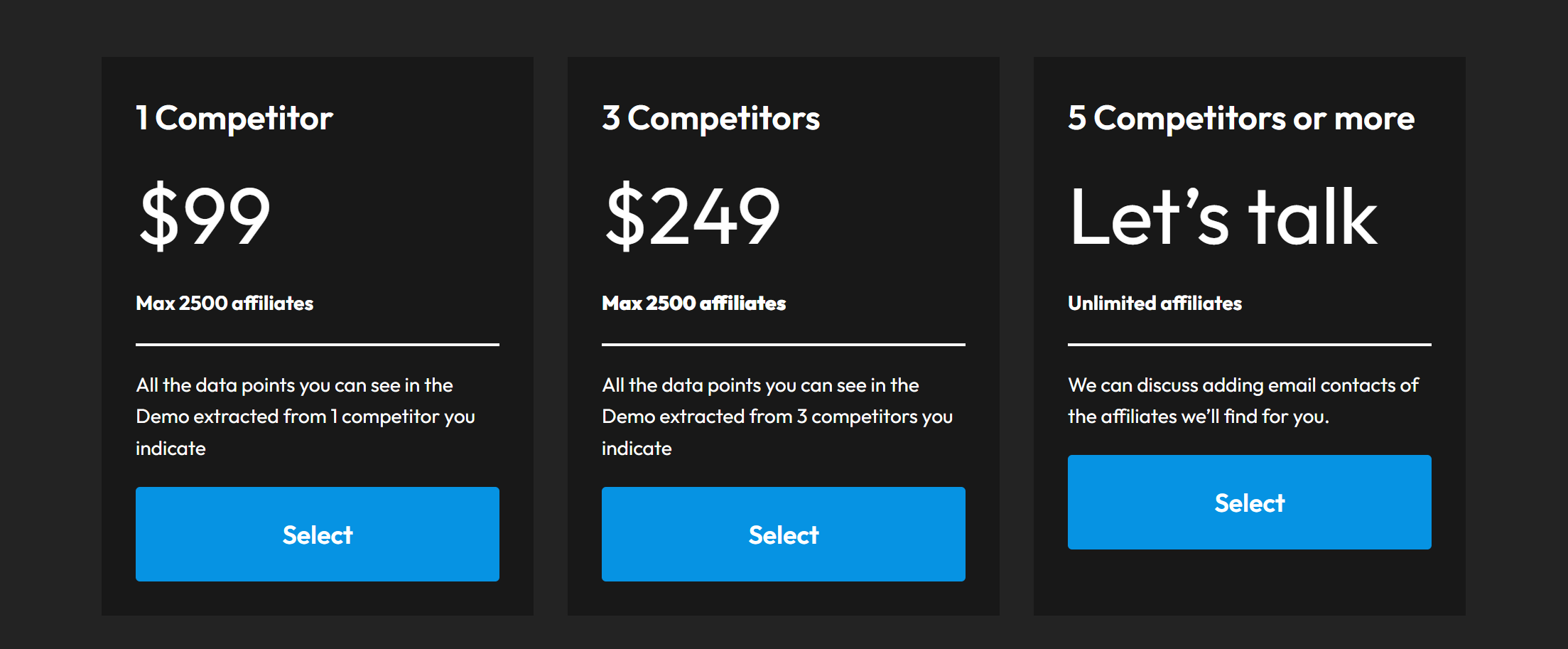Click the 1 Competitor heading
Viewport: 1568px width, 649px height.
(x=234, y=118)
